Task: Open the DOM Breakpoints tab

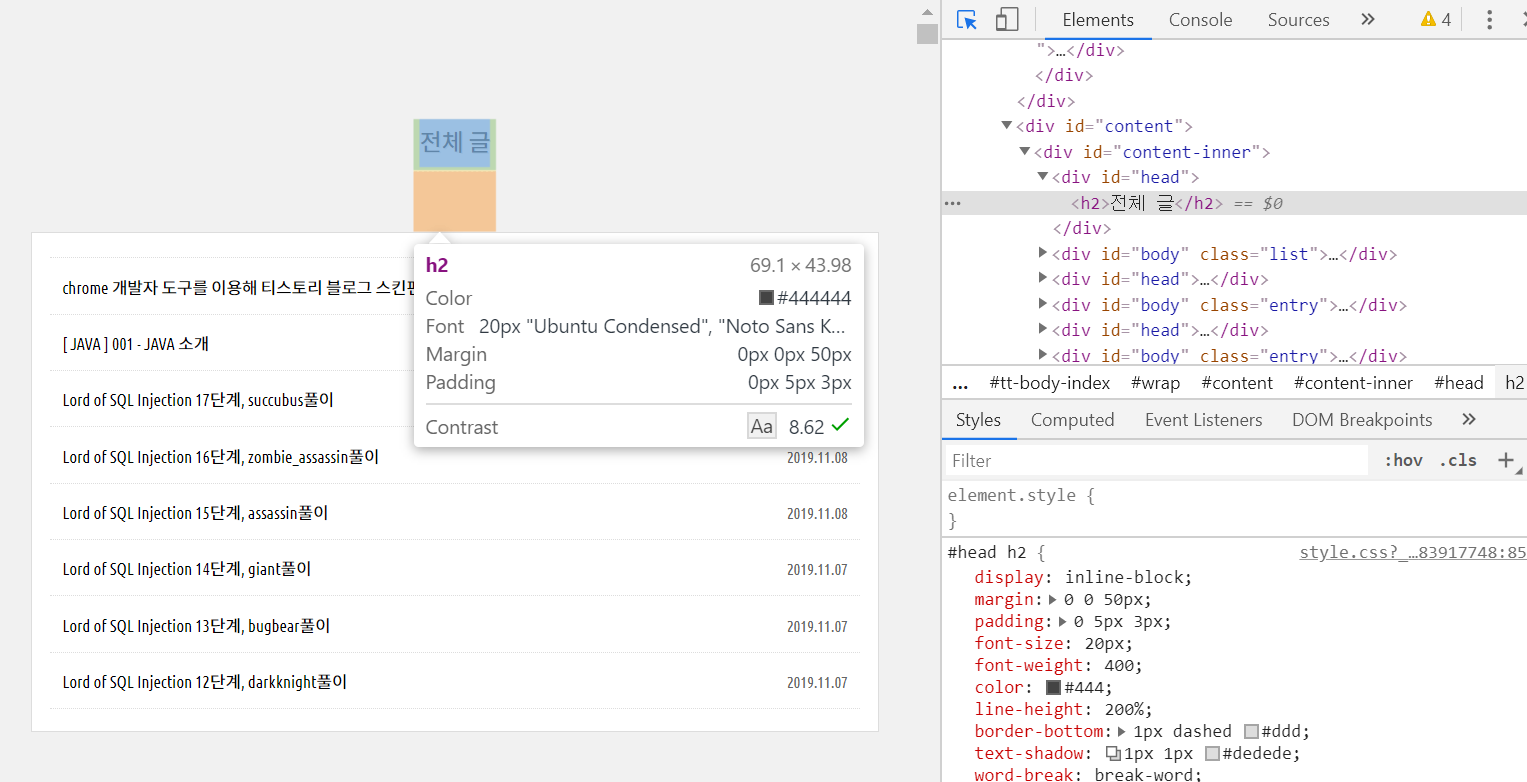Action: click(x=1362, y=420)
